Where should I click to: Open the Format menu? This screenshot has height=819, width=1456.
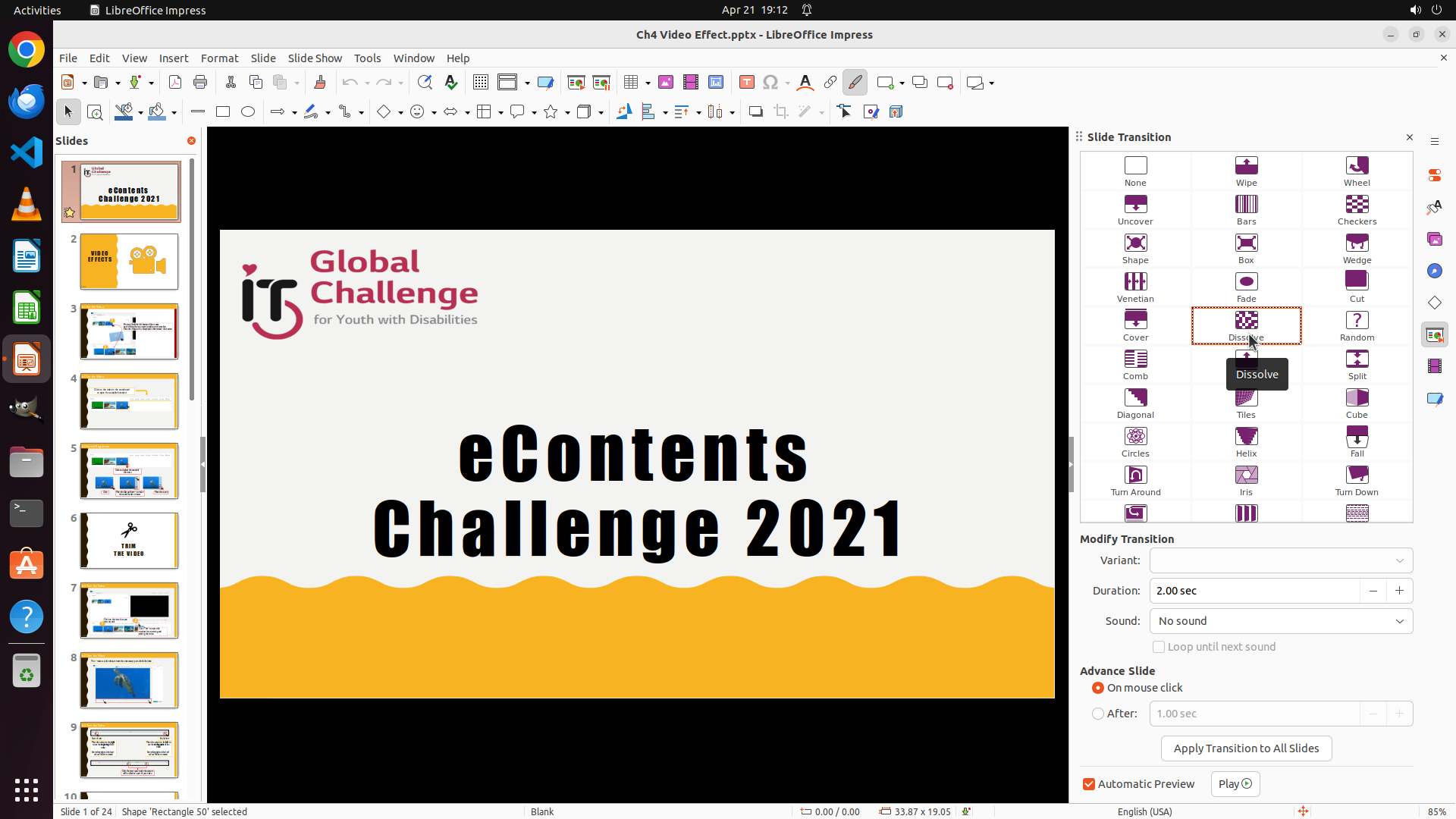[x=219, y=58]
